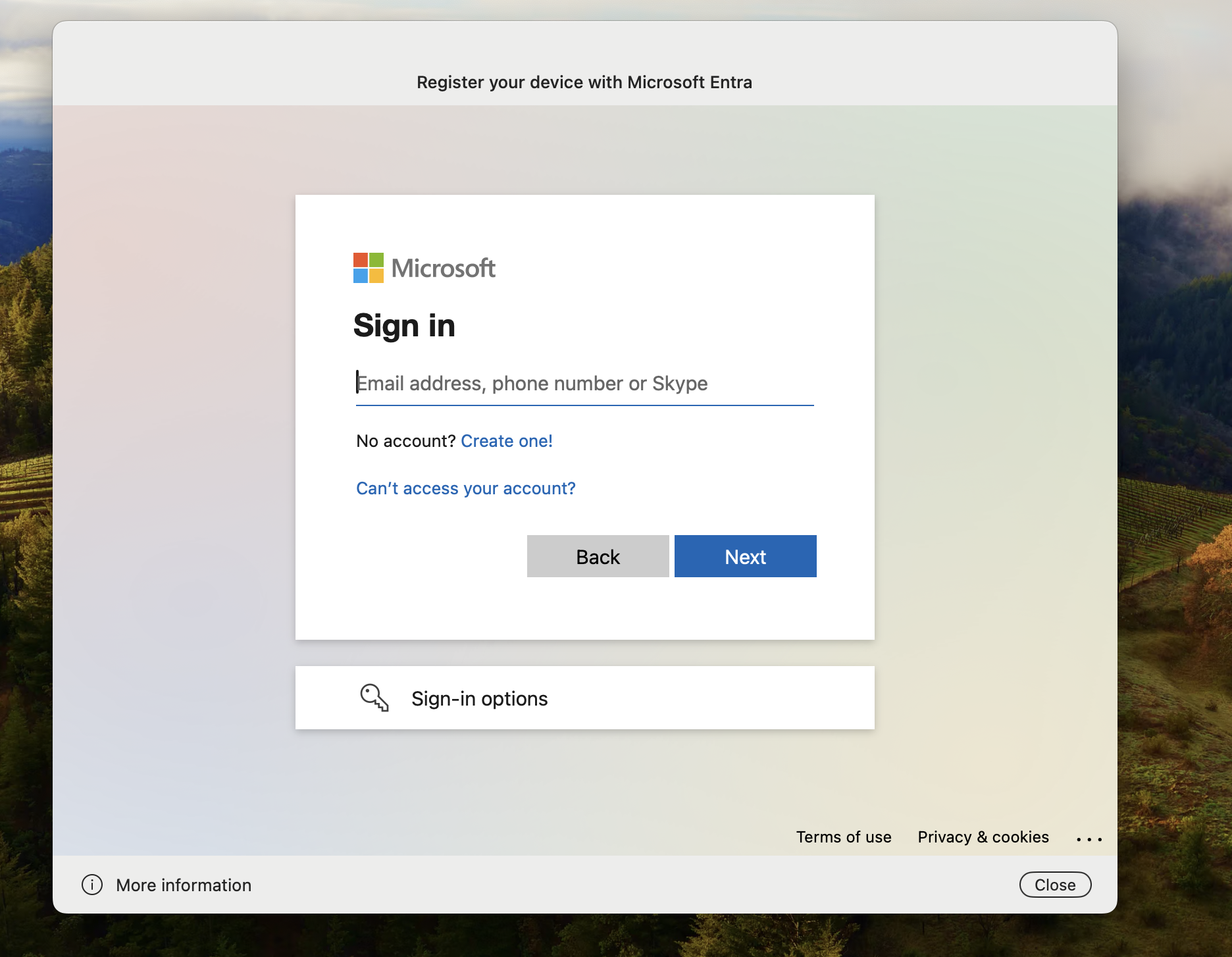
Task: Click the Register your device window title
Action: point(584,82)
